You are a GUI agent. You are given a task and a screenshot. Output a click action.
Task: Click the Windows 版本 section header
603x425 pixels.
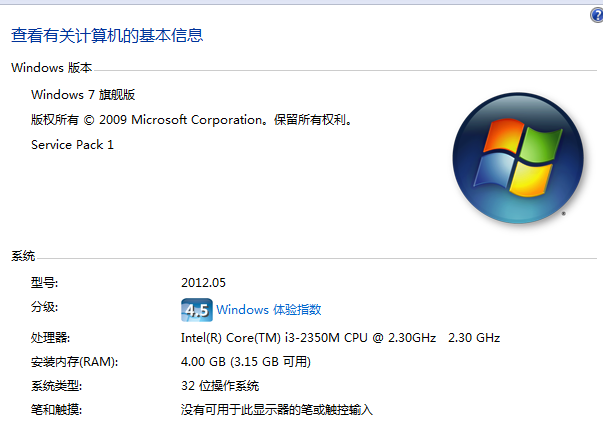coord(52,68)
